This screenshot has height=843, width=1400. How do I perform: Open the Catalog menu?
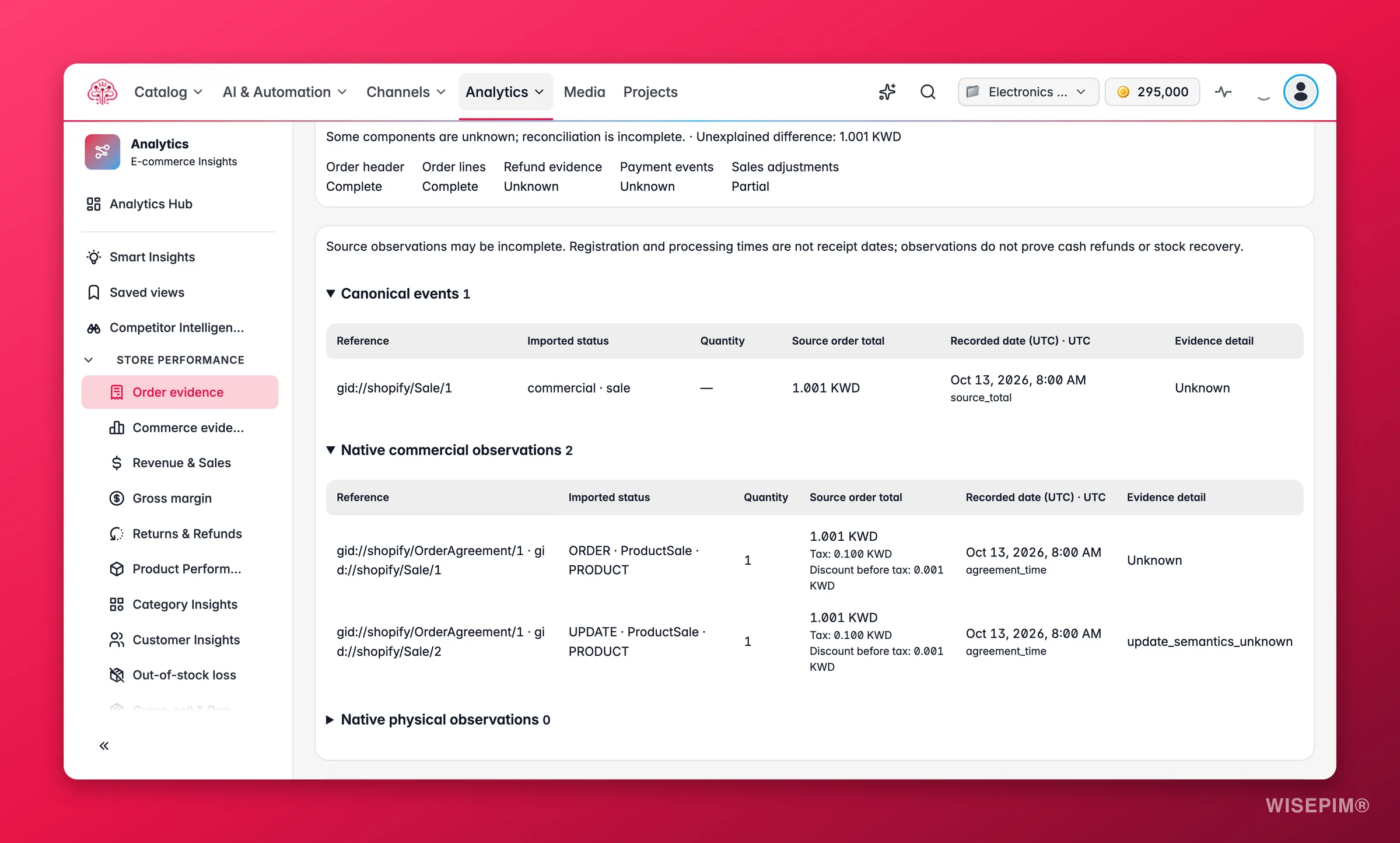coord(168,92)
